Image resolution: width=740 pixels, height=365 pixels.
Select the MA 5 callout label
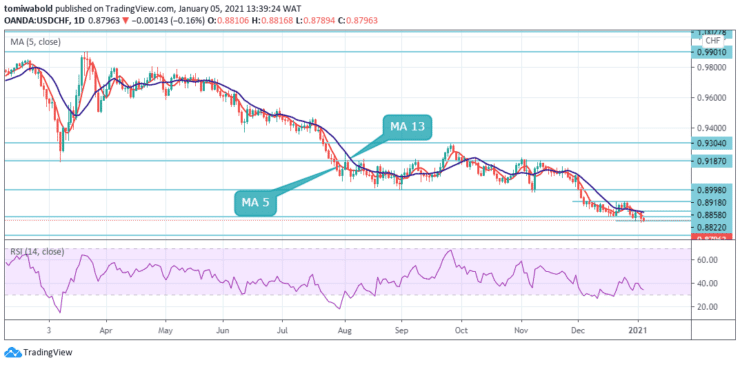point(255,204)
